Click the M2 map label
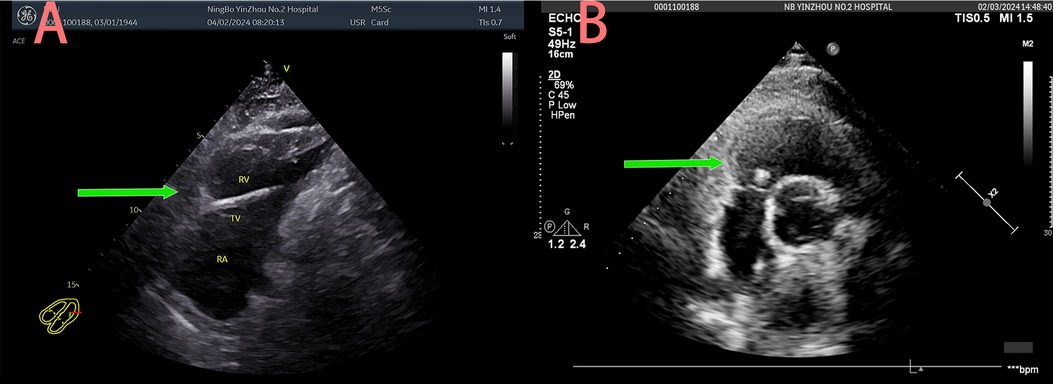Screen dimensions: 1053x384 [1028, 44]
